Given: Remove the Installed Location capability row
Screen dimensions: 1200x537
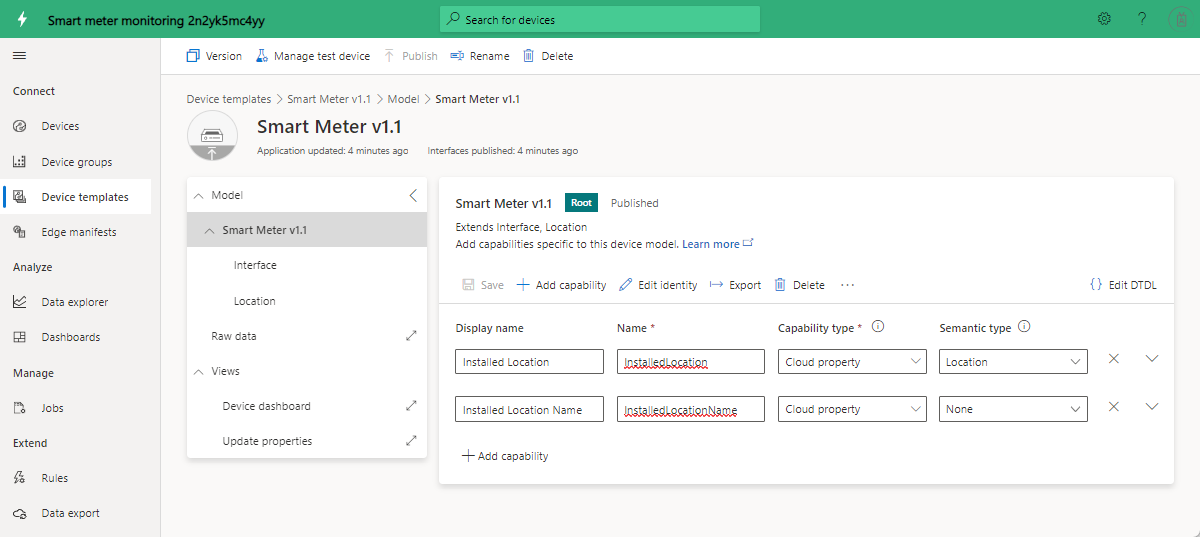Looking at the screenshot, I should [1114, 358].
